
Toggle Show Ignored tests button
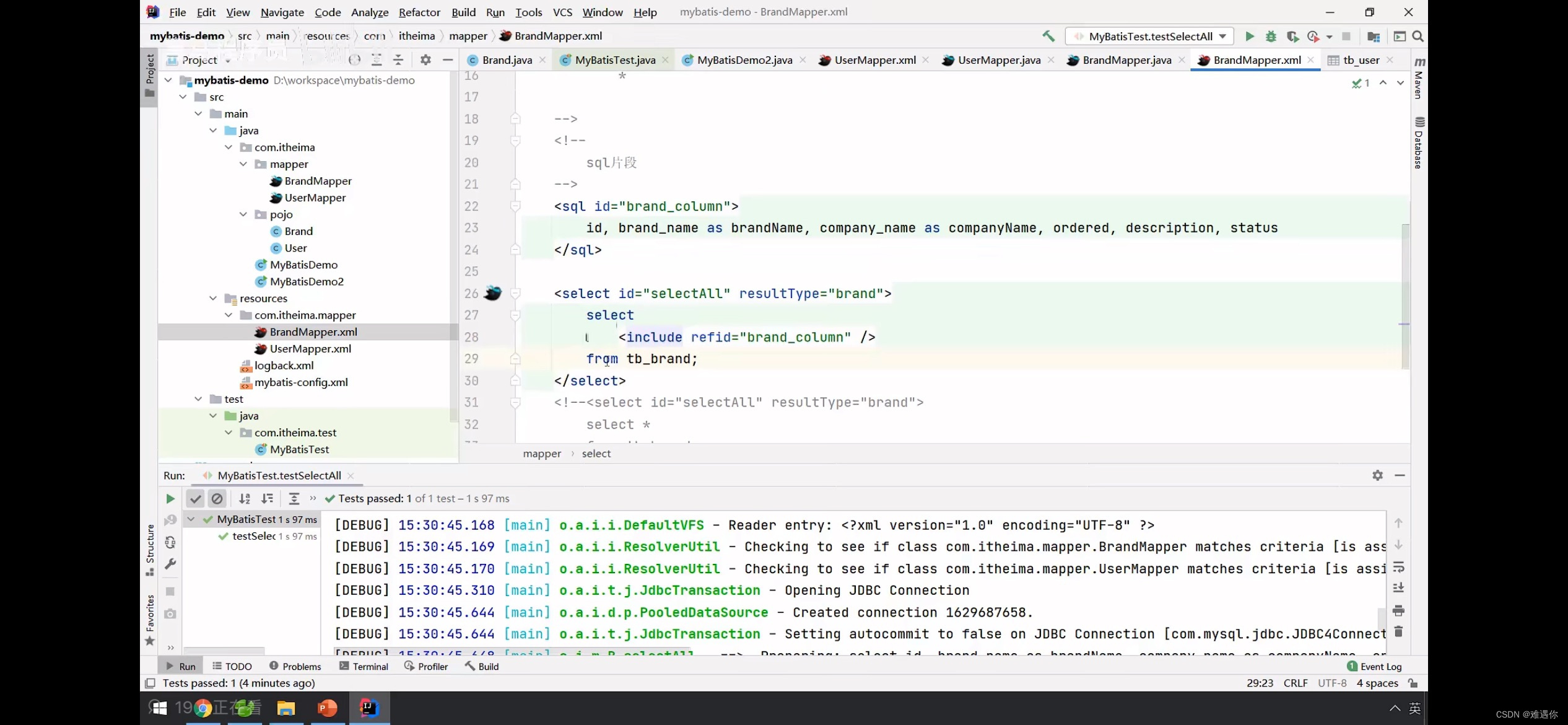[217, 498]
